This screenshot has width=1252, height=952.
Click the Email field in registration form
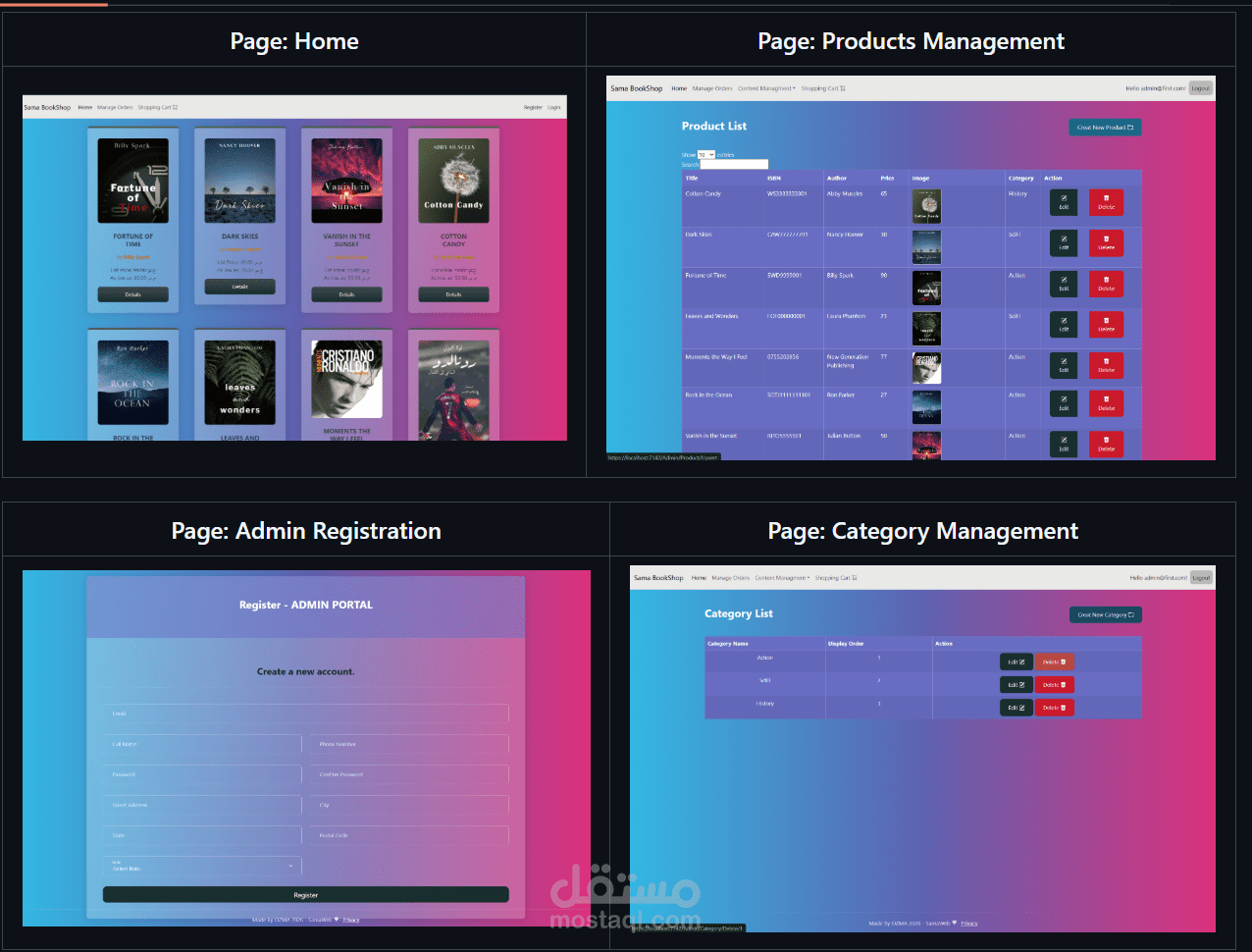[306, 714]
